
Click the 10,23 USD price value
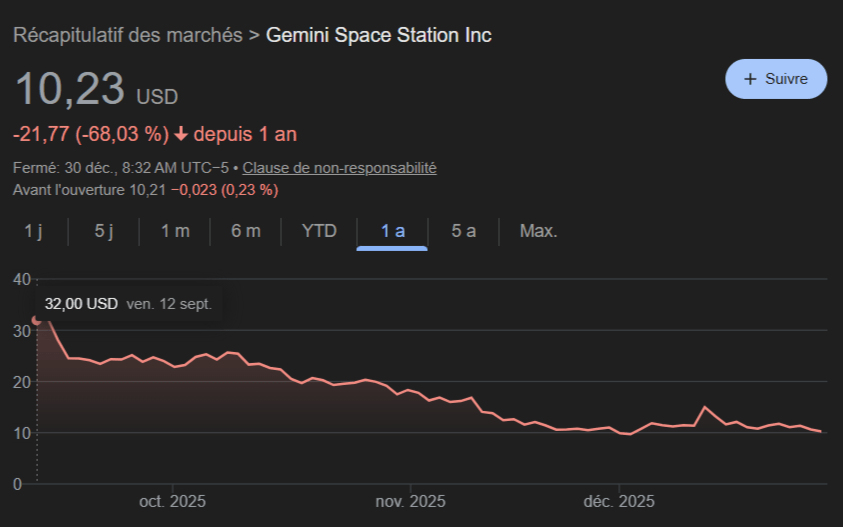pyautogui.click(x=96, y=89)
